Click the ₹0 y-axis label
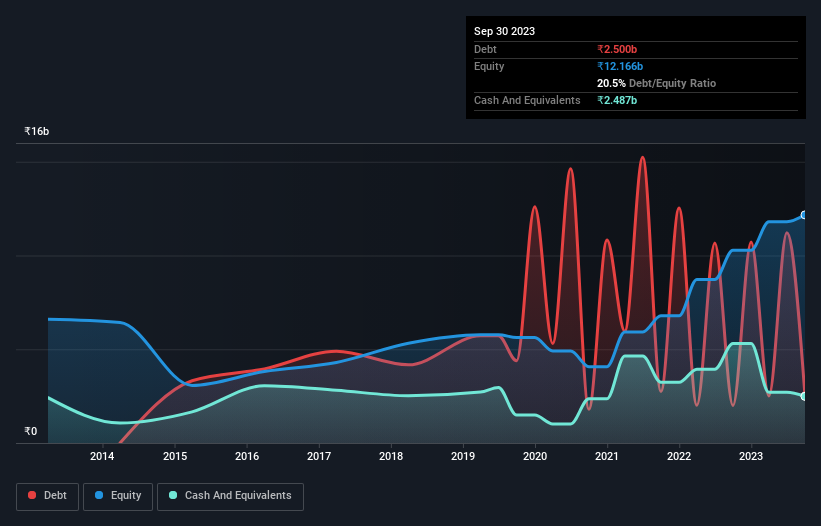Viewport: 821px width, 526px height. click(31, 431)
